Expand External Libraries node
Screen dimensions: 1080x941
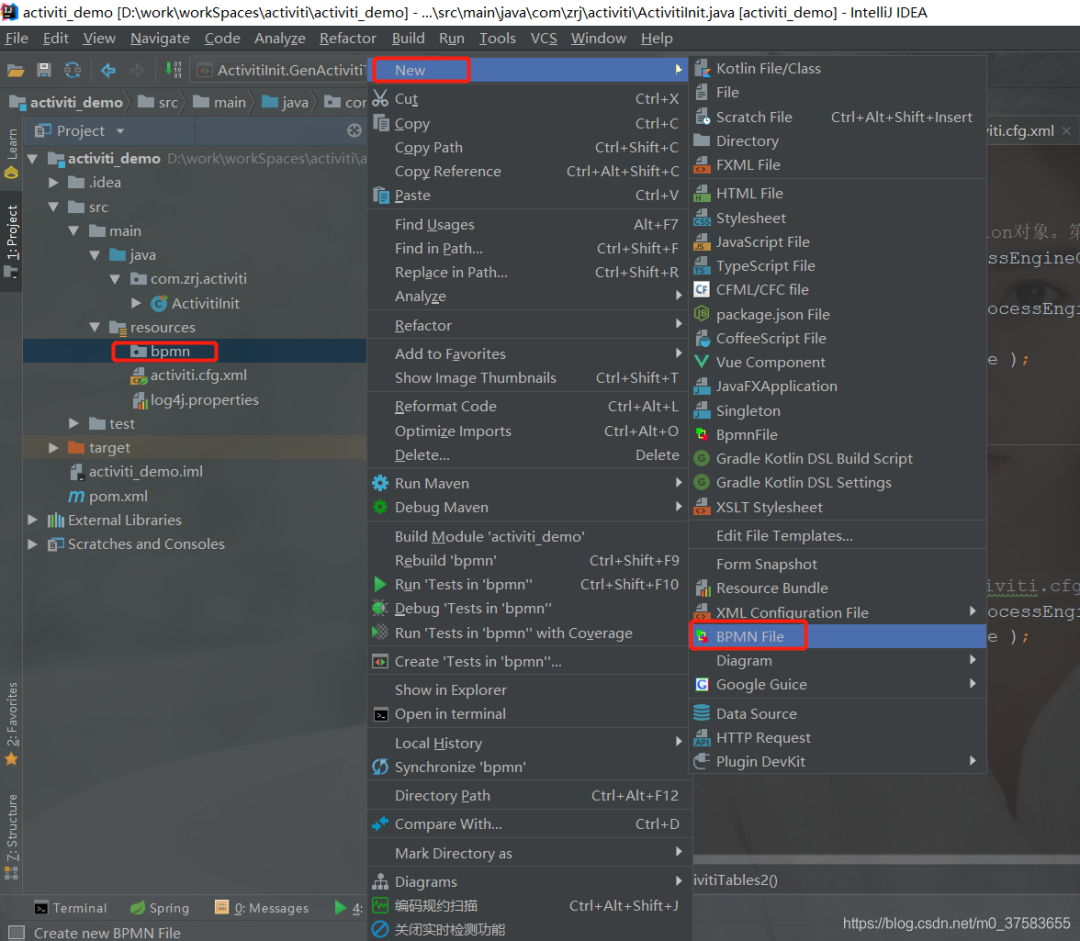pos(32,519)
